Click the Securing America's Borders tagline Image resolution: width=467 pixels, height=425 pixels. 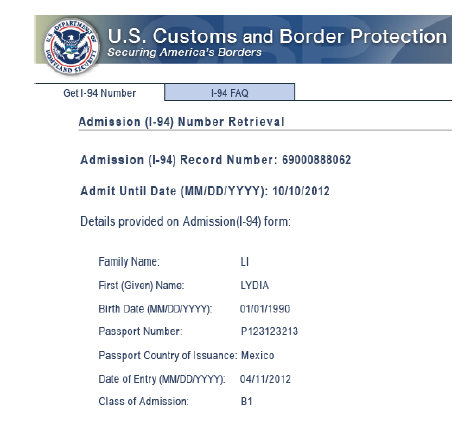184,52
